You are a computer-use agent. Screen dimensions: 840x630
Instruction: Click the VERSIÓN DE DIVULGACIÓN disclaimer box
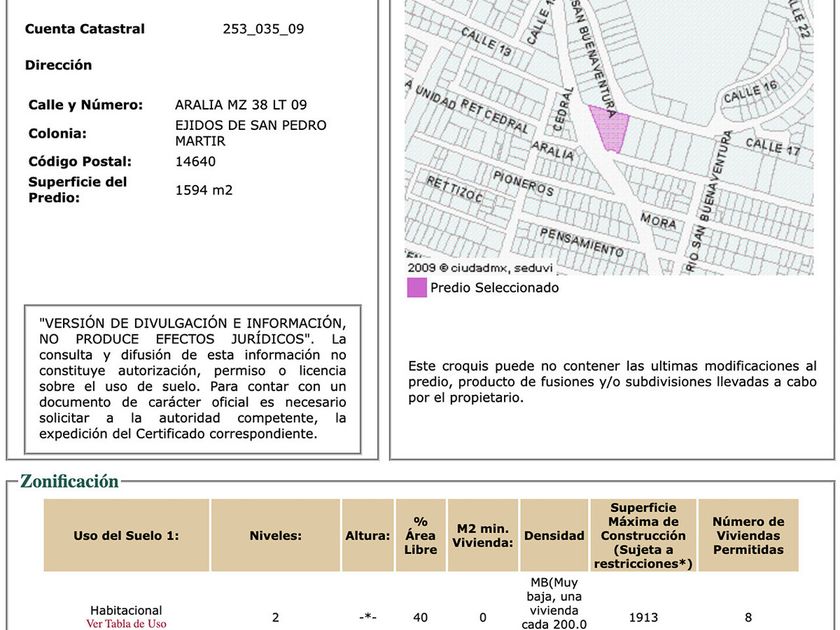point(193,379)
